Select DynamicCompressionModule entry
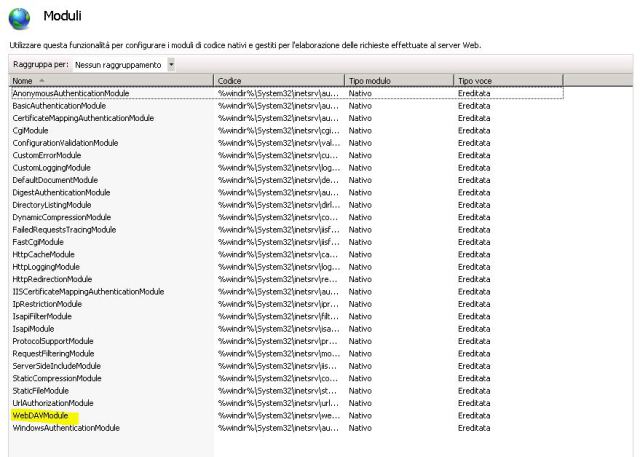Image resolution: width=640 pixels, height=457 pixels. [x=62, y=217]
